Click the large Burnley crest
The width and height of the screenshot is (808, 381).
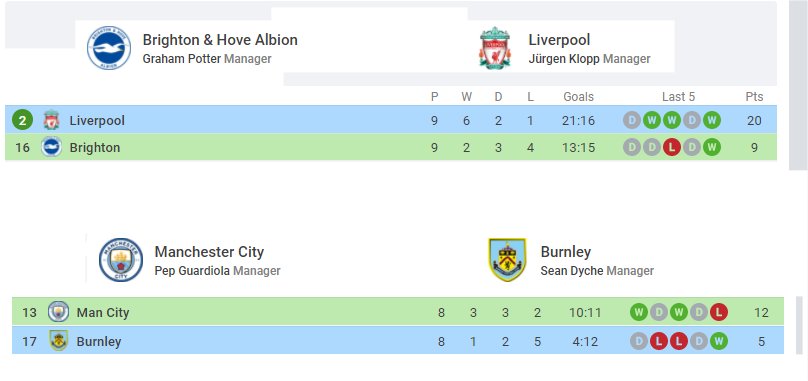[x=507, y=260]
